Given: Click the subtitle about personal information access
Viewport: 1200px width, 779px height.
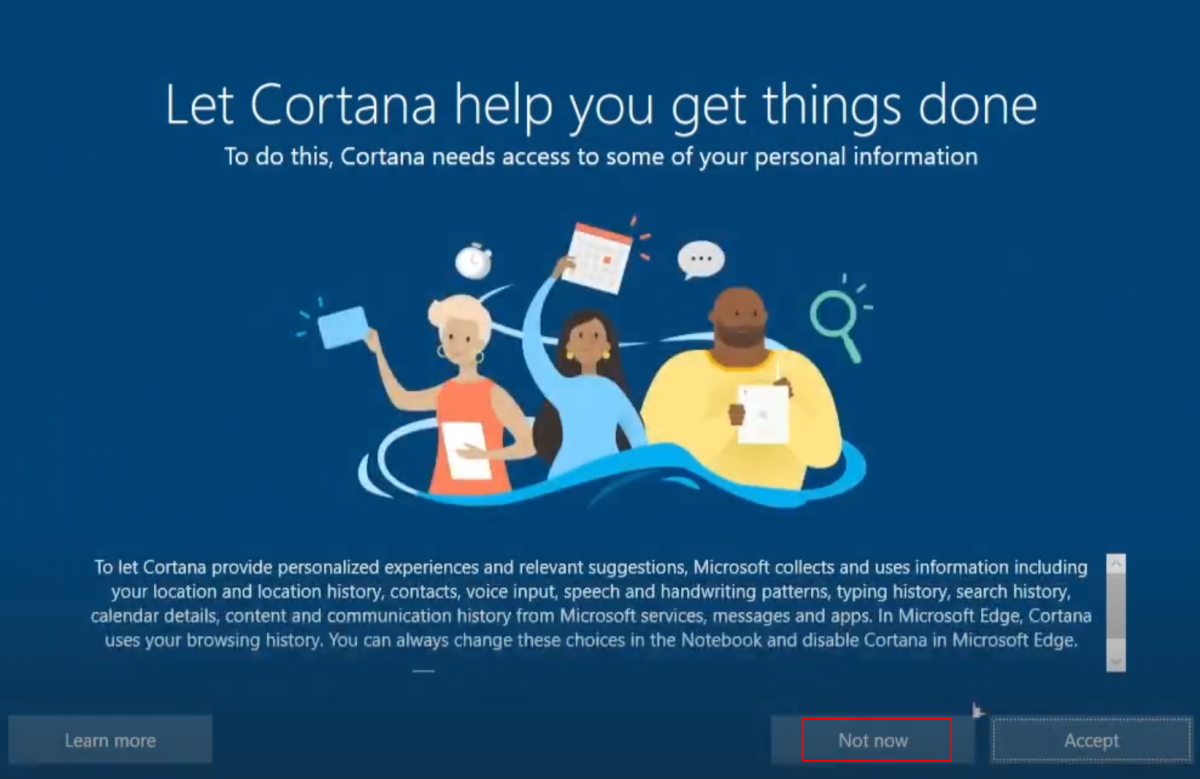Looking at the screenshot, I should click(600, 157).
